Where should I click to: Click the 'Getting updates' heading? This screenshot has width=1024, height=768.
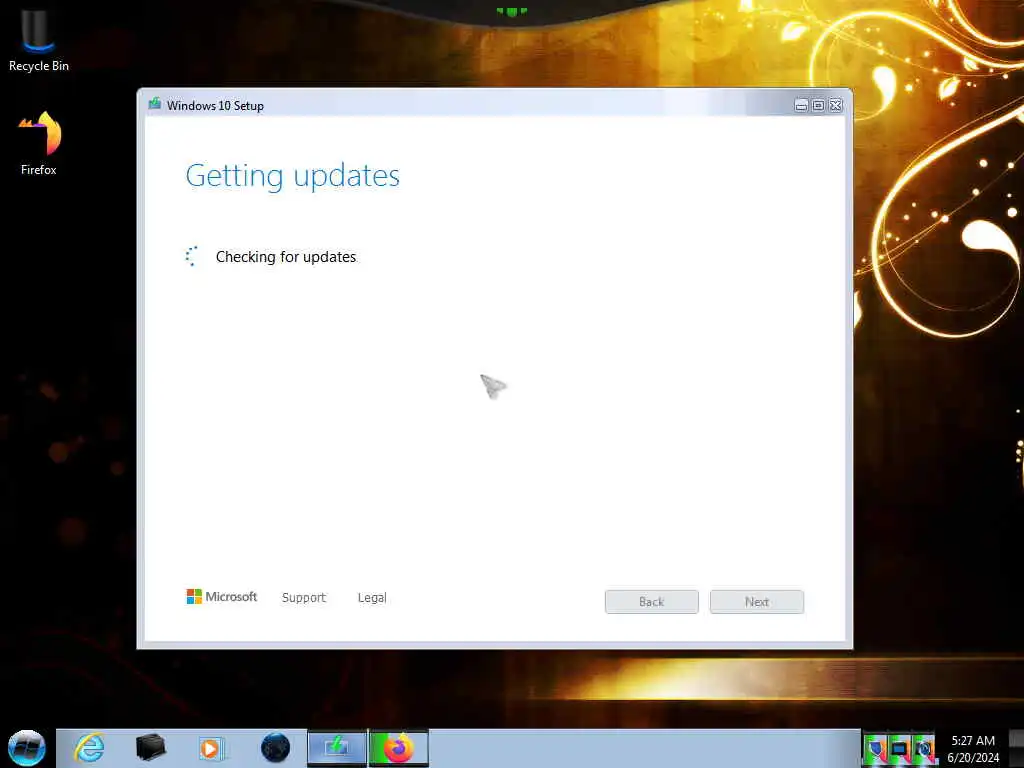point(293,176)
